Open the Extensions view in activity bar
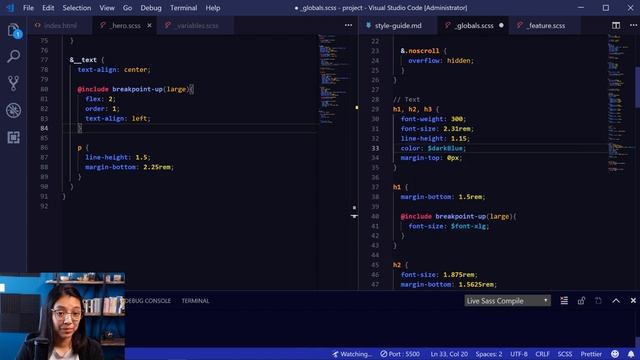 pos(13,137)
